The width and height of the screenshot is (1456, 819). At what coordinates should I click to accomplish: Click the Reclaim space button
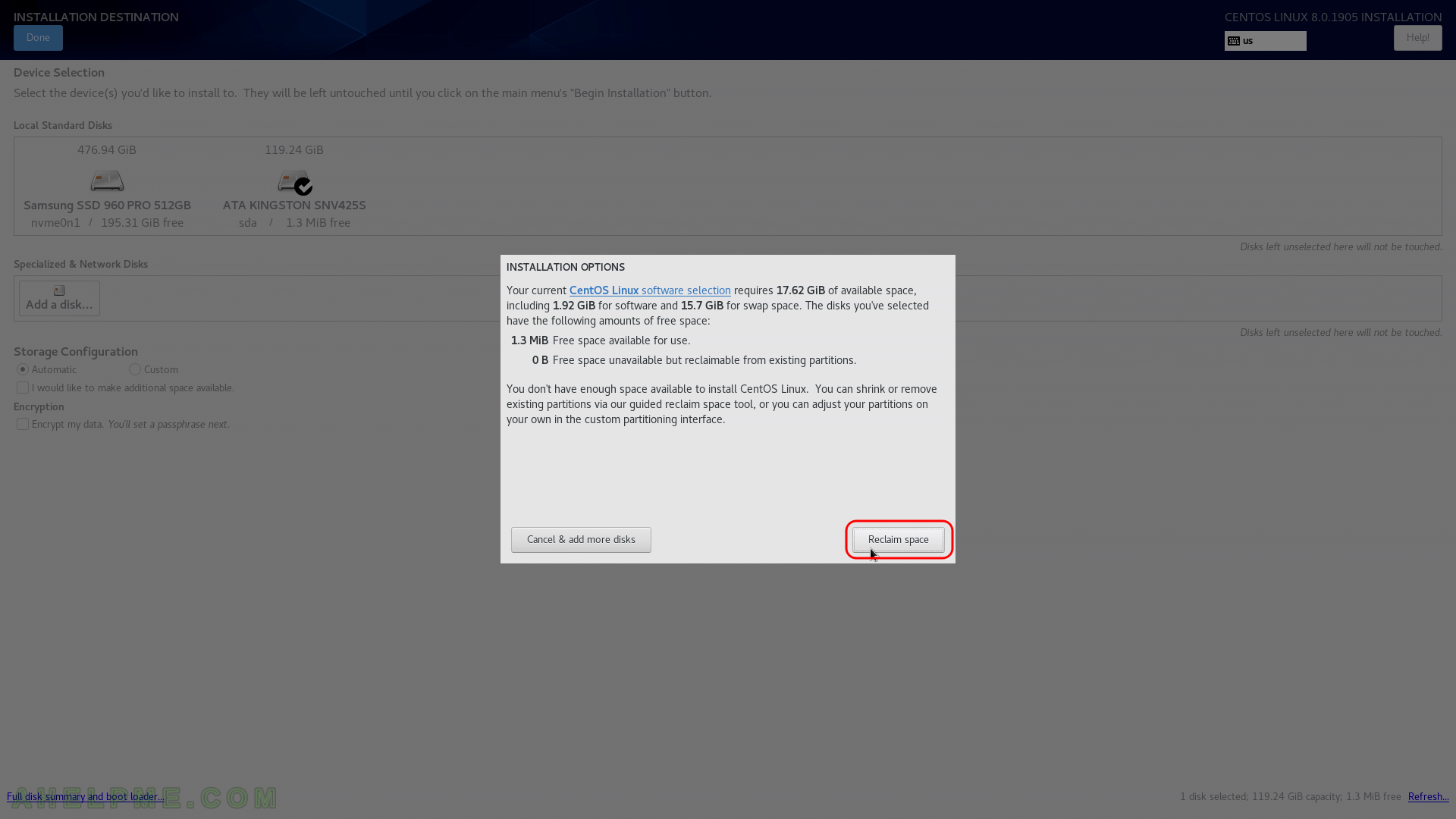click(899, 539)
